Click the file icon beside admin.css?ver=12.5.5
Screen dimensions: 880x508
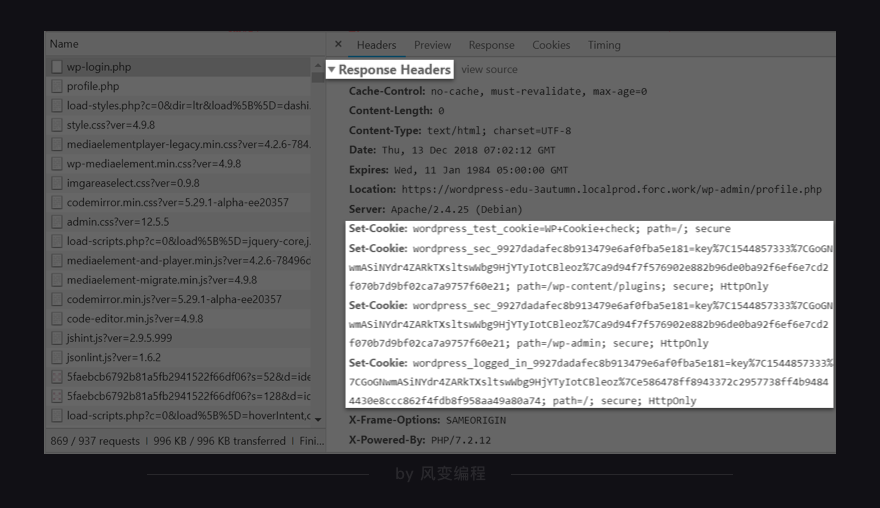57,222
